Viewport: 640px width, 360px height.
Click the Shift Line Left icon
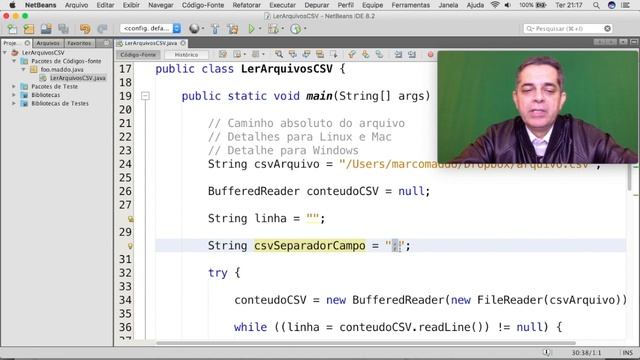[398, 54]
